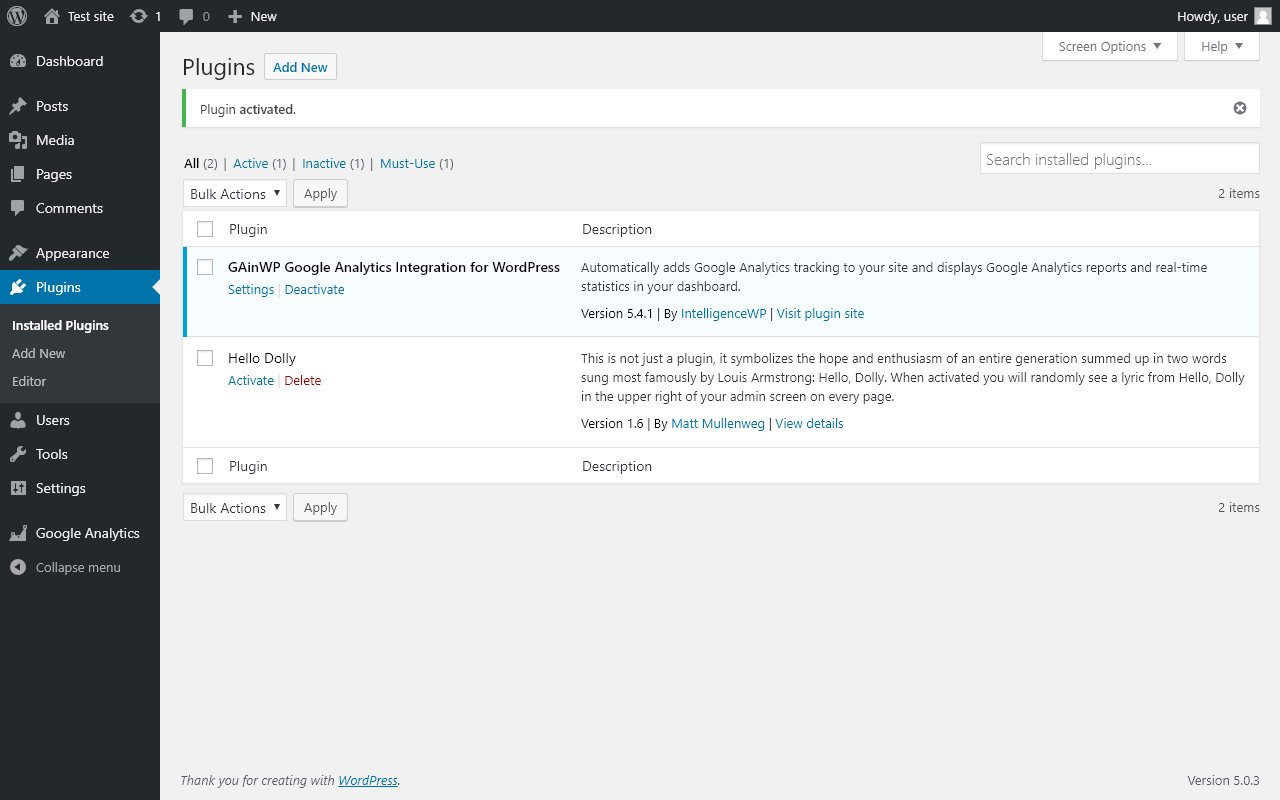Filter plugins by Active
This screenshot has width=1280, height=800.
point(251,163)
